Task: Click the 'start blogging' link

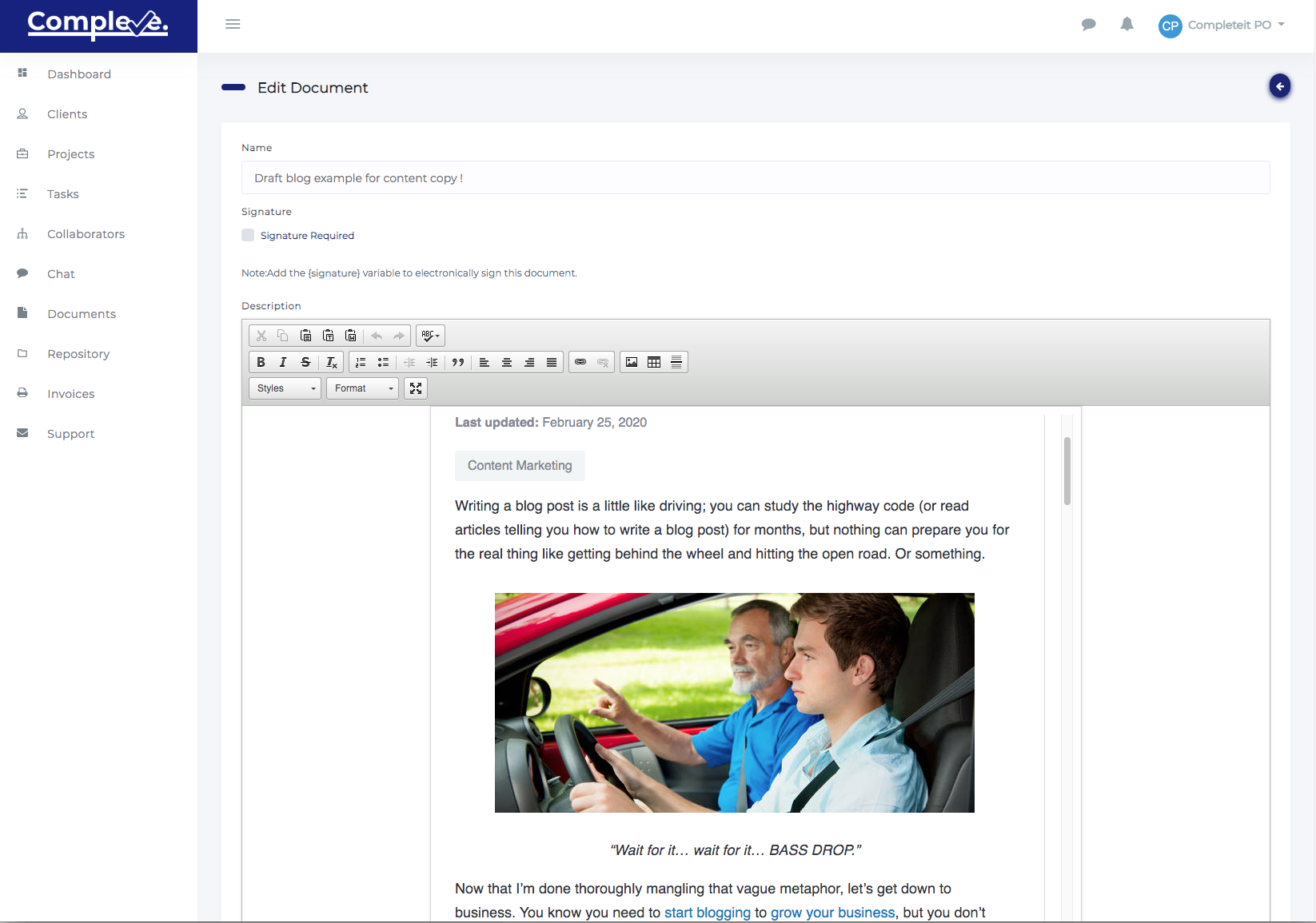Action: point(708,913)
